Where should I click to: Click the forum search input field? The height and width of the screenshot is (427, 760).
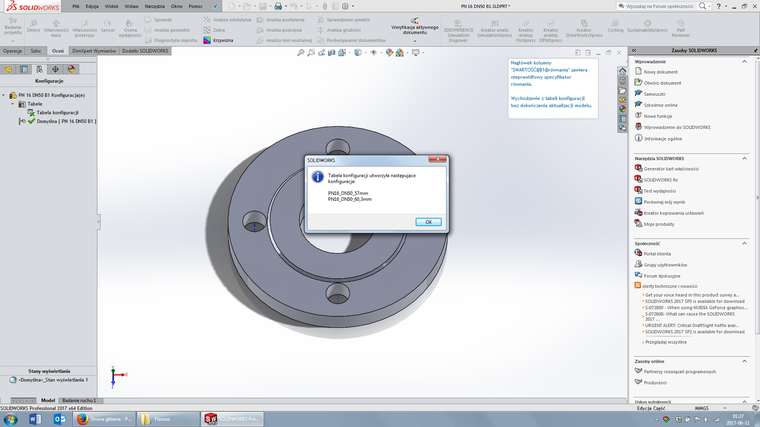(657, 6)
